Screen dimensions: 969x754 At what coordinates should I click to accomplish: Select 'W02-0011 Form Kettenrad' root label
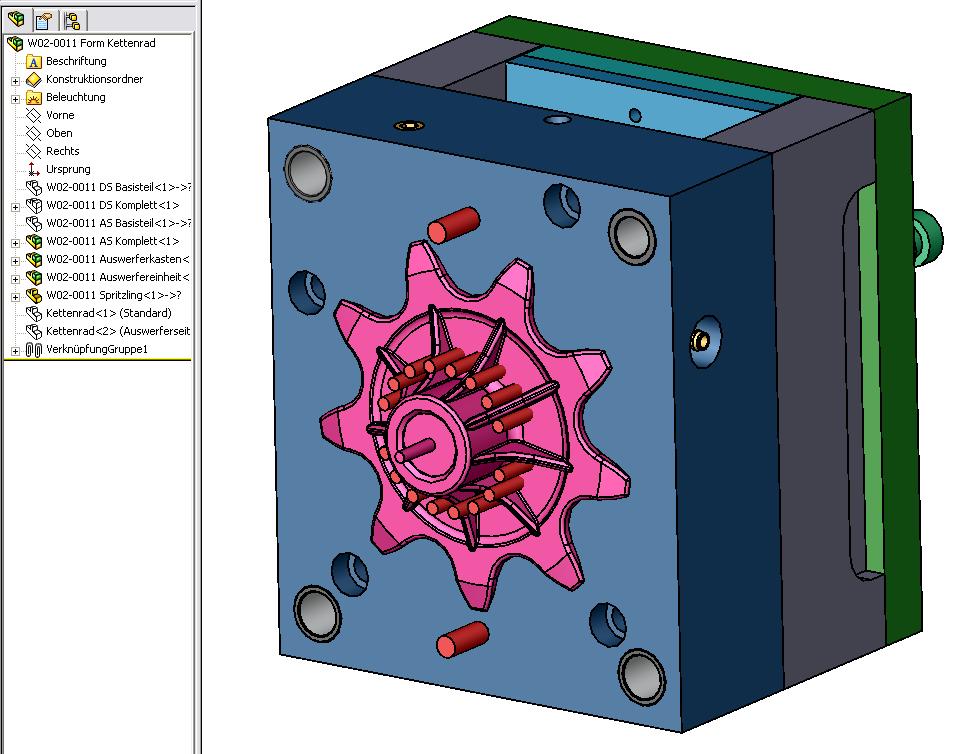[91, 43]
